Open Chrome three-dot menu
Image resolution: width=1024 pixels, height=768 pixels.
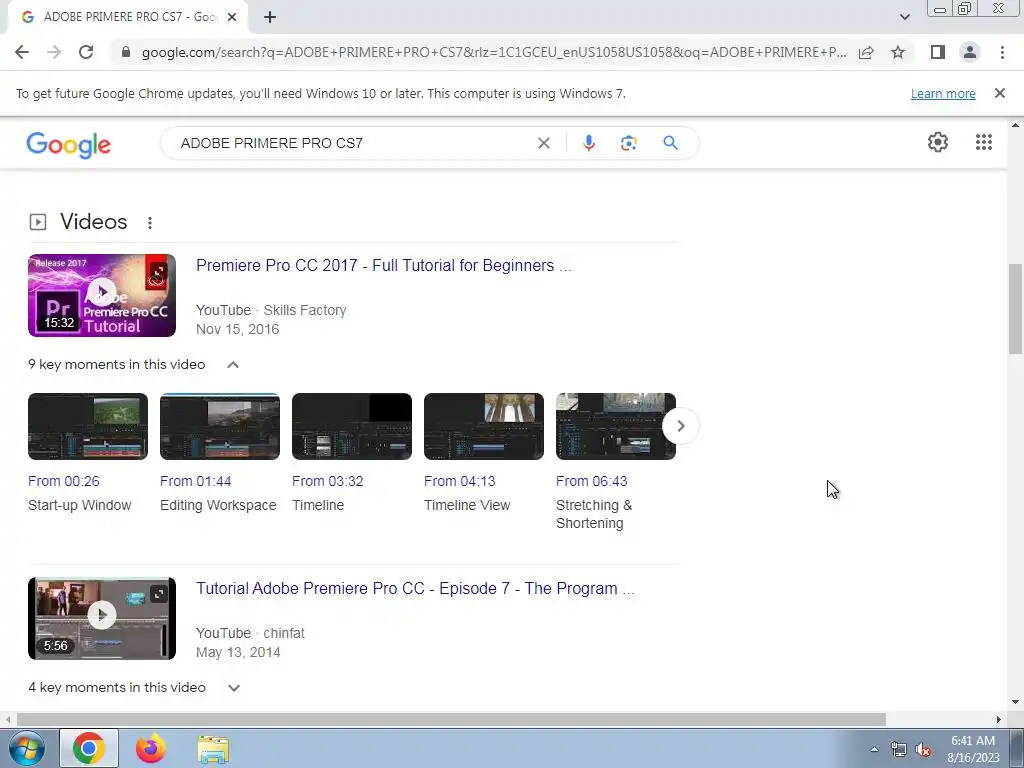point(1002,52)
